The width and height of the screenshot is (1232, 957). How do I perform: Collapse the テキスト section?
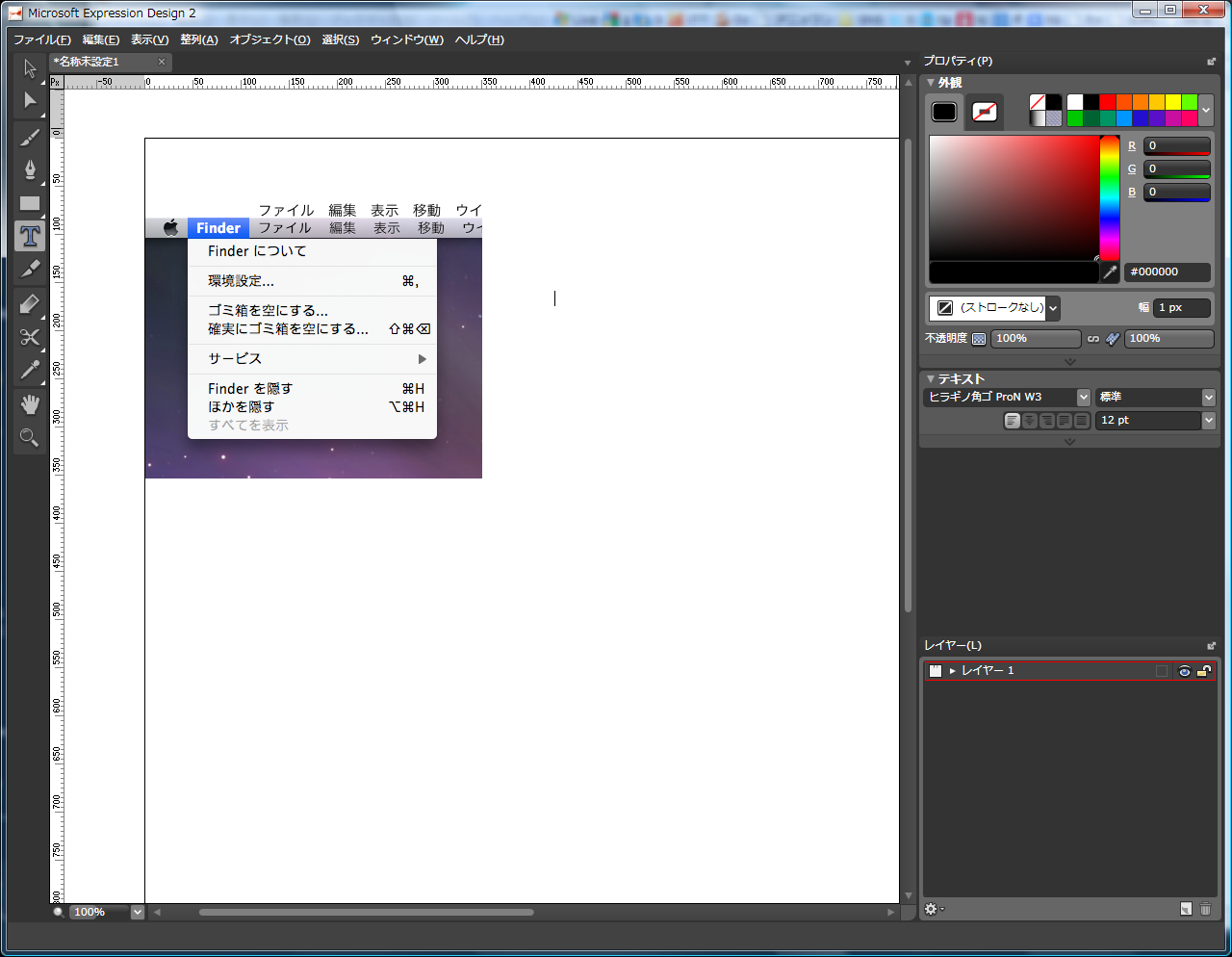pyautogui.click(x=931, y=379)
